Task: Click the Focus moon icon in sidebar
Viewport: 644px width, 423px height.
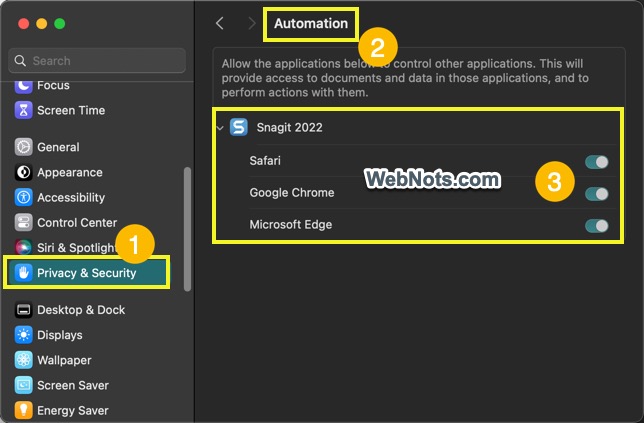Action: [23, 86]
